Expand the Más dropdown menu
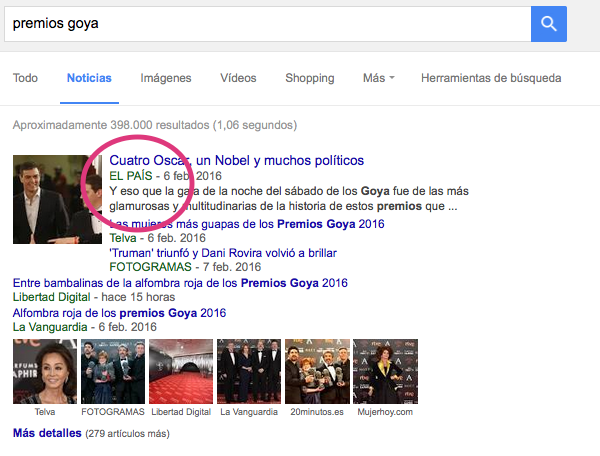 point(378,78)
